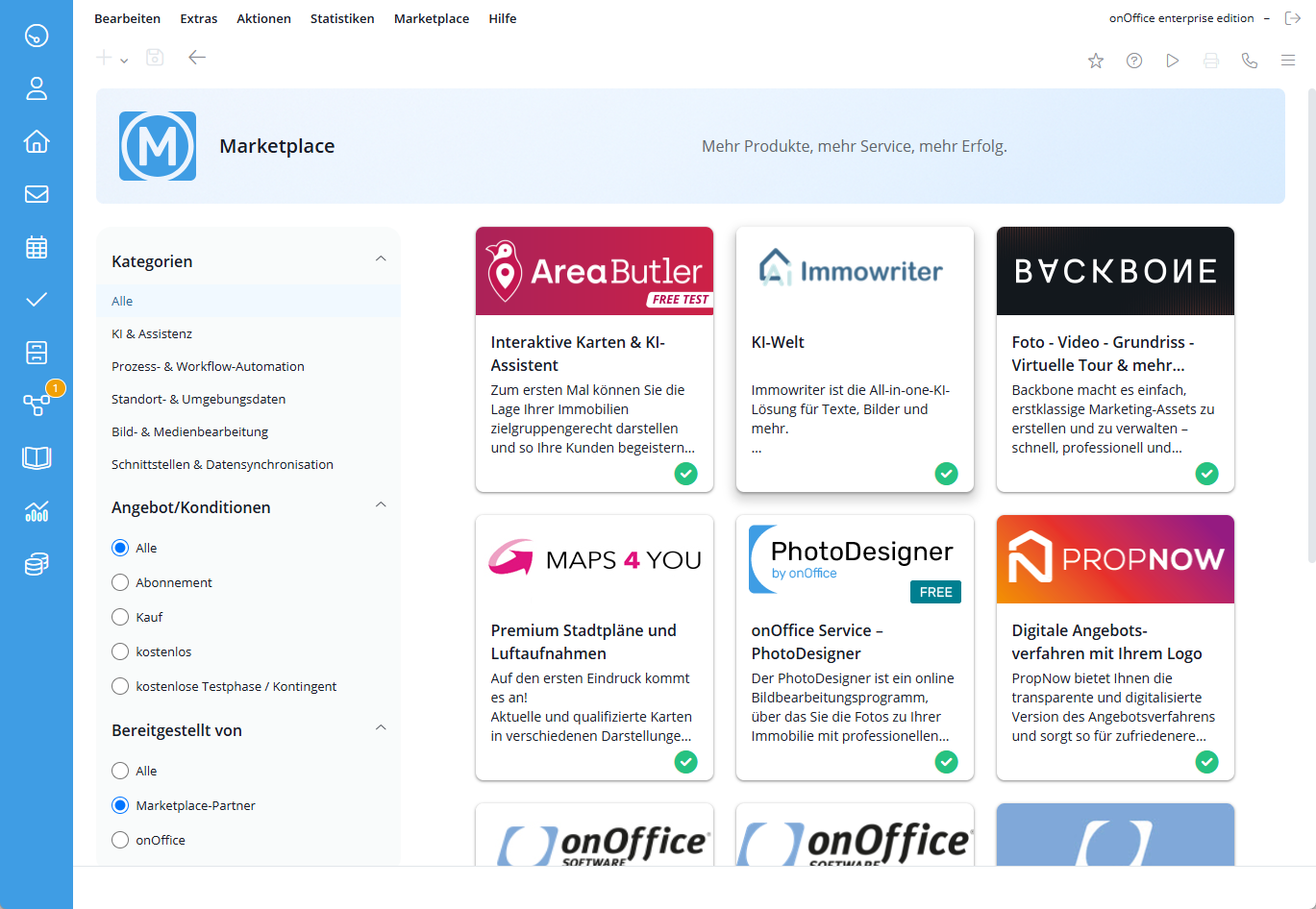The width and height of the screenshot is (1316, 909).
Task: Open the process manager icon with badge
Action: [x=37, y=405]
